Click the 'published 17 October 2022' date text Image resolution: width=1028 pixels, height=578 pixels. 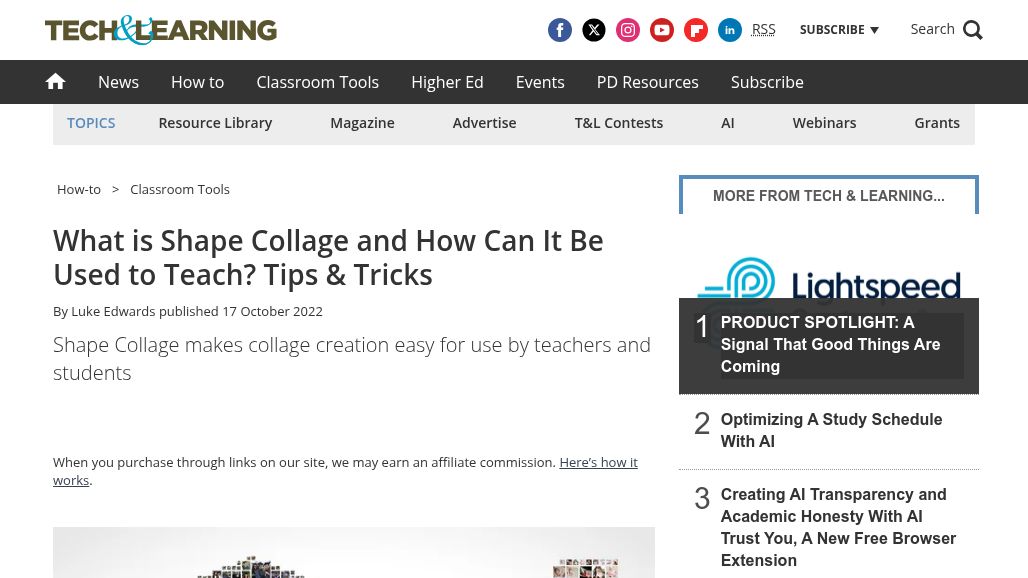(241, 311)
